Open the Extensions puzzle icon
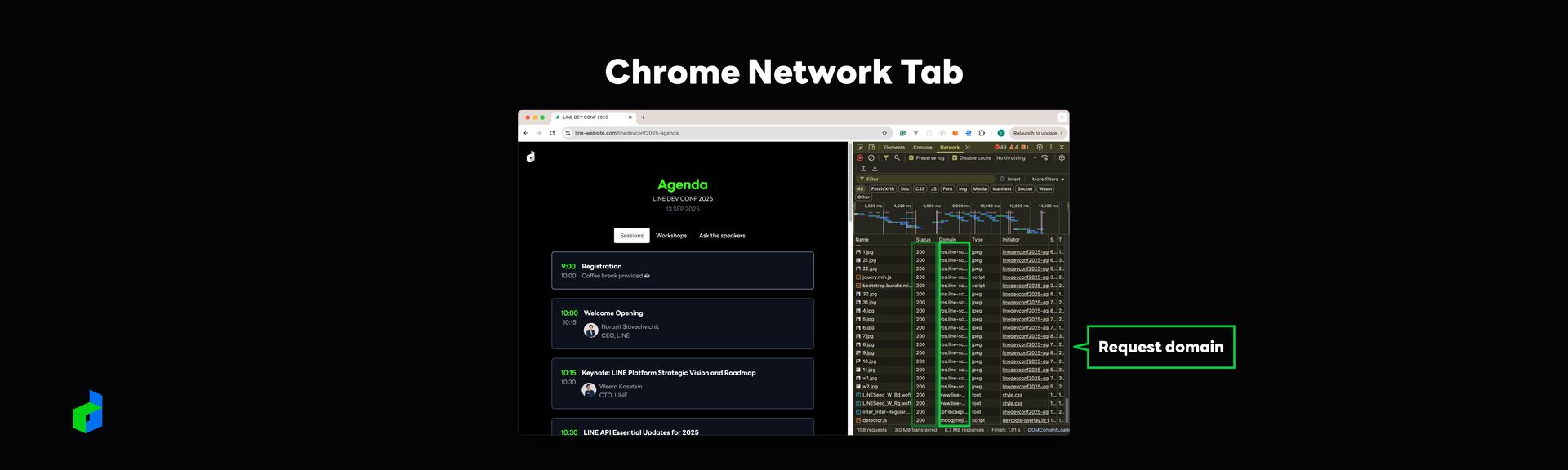Viewport: 1568px width, 470px height. (x=982, y=133)
